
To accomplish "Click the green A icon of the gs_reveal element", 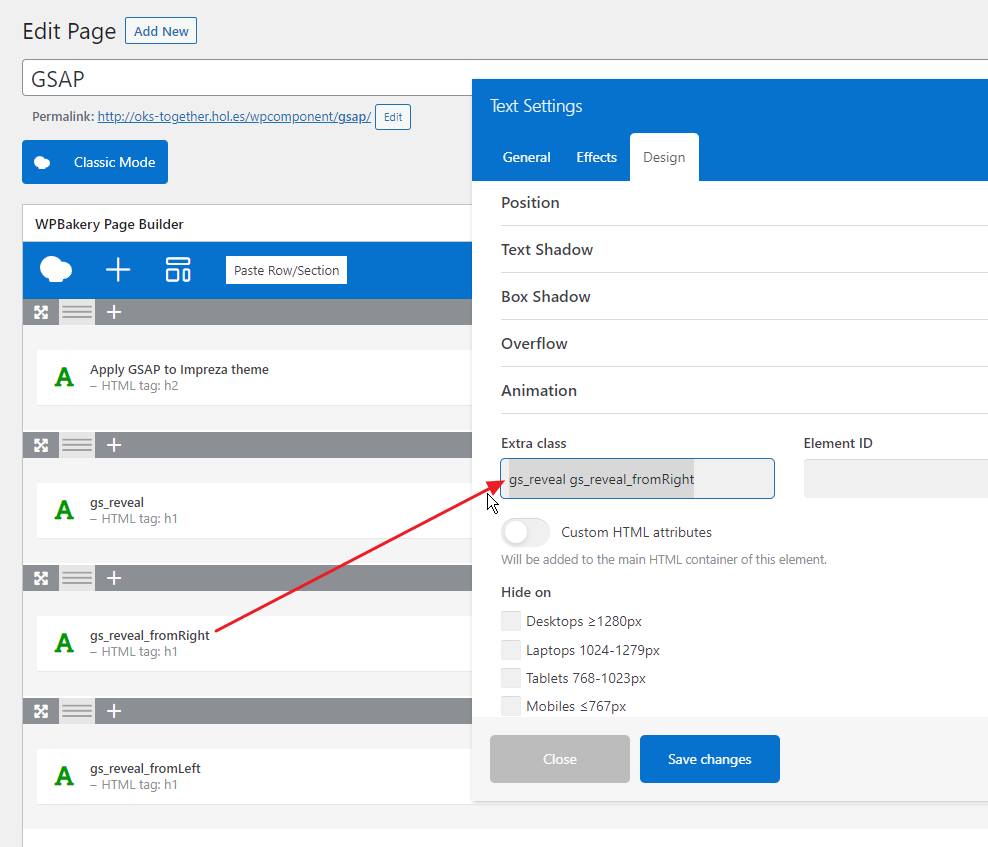I will (x=64, y=510).
